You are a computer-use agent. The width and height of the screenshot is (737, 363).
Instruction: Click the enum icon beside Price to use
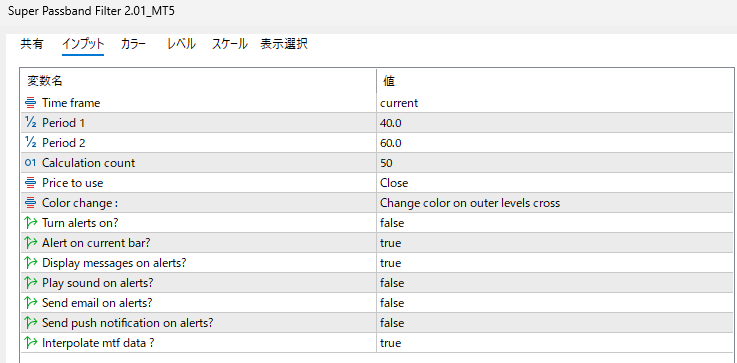point(31,183)
